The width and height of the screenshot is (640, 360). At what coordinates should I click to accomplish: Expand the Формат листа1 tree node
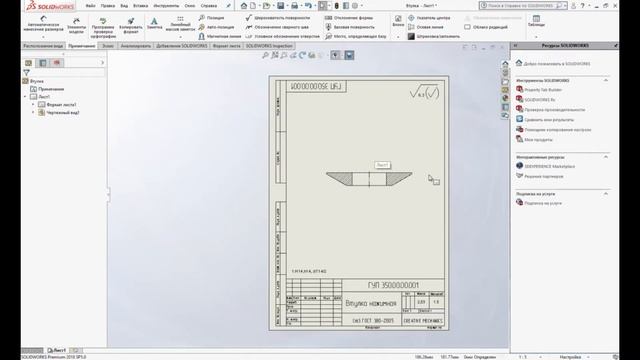[33, 104]
